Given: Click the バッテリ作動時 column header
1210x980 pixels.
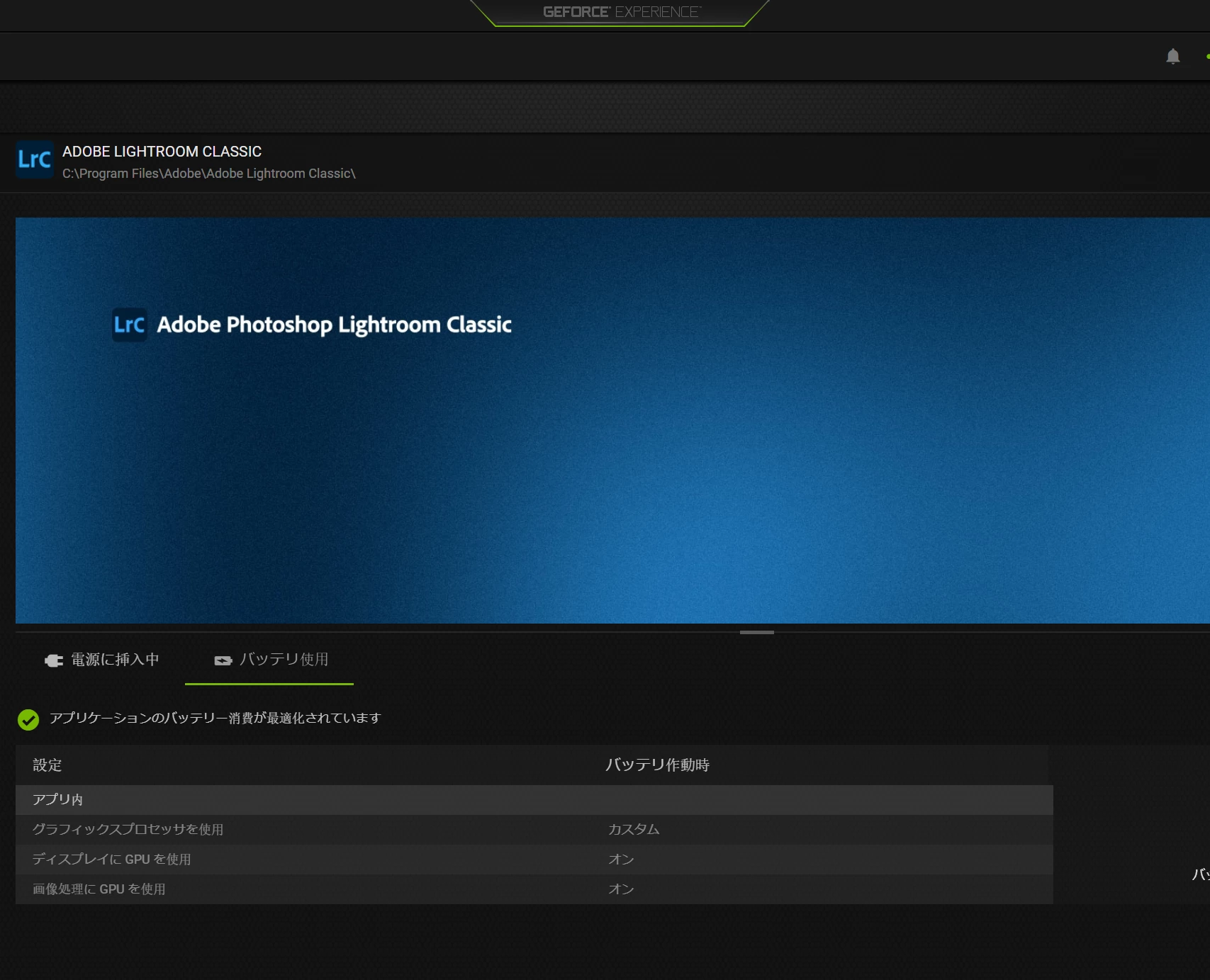Looking at the screenshot, I should 658,765.
